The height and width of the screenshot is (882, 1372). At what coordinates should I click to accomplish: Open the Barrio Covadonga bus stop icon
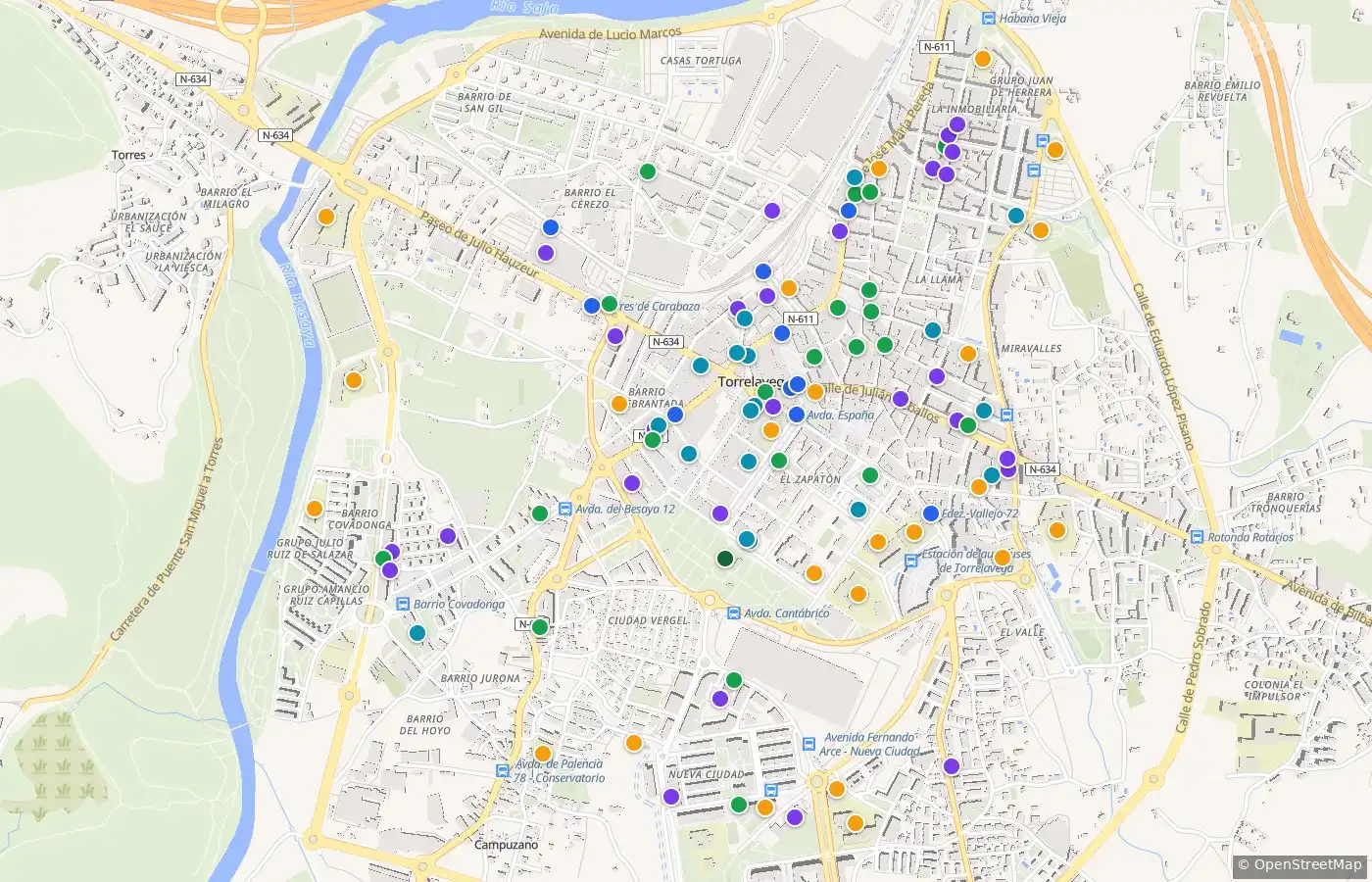click(403, 604)
